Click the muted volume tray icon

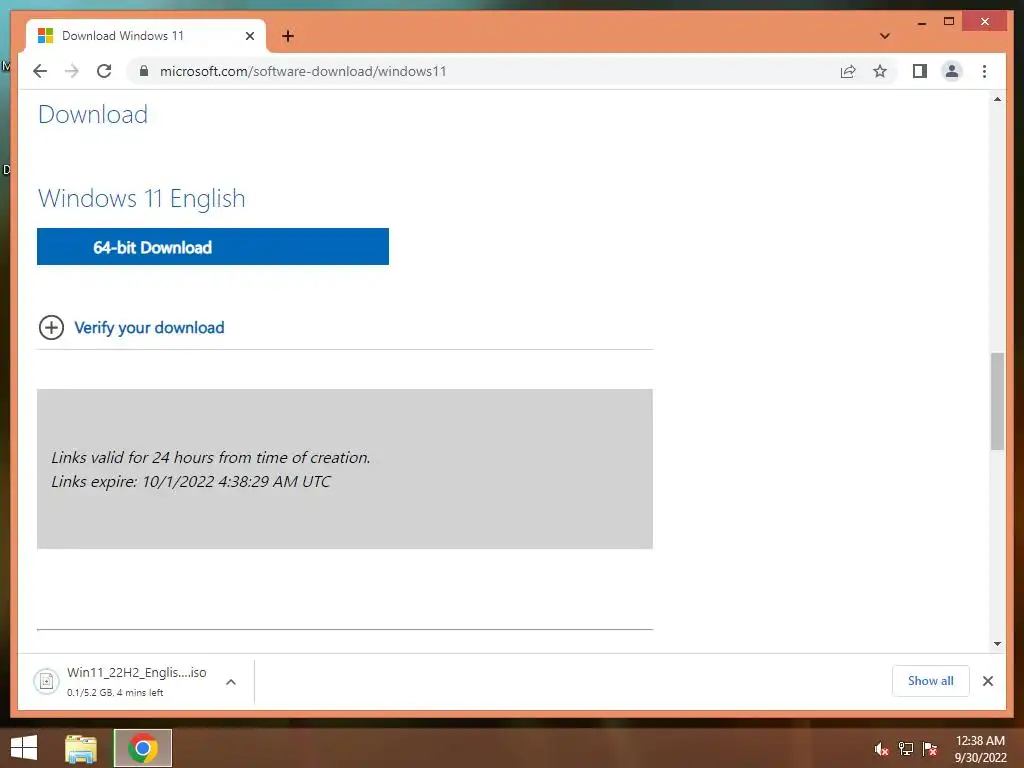pyautogui.click(x=882, y=749)
